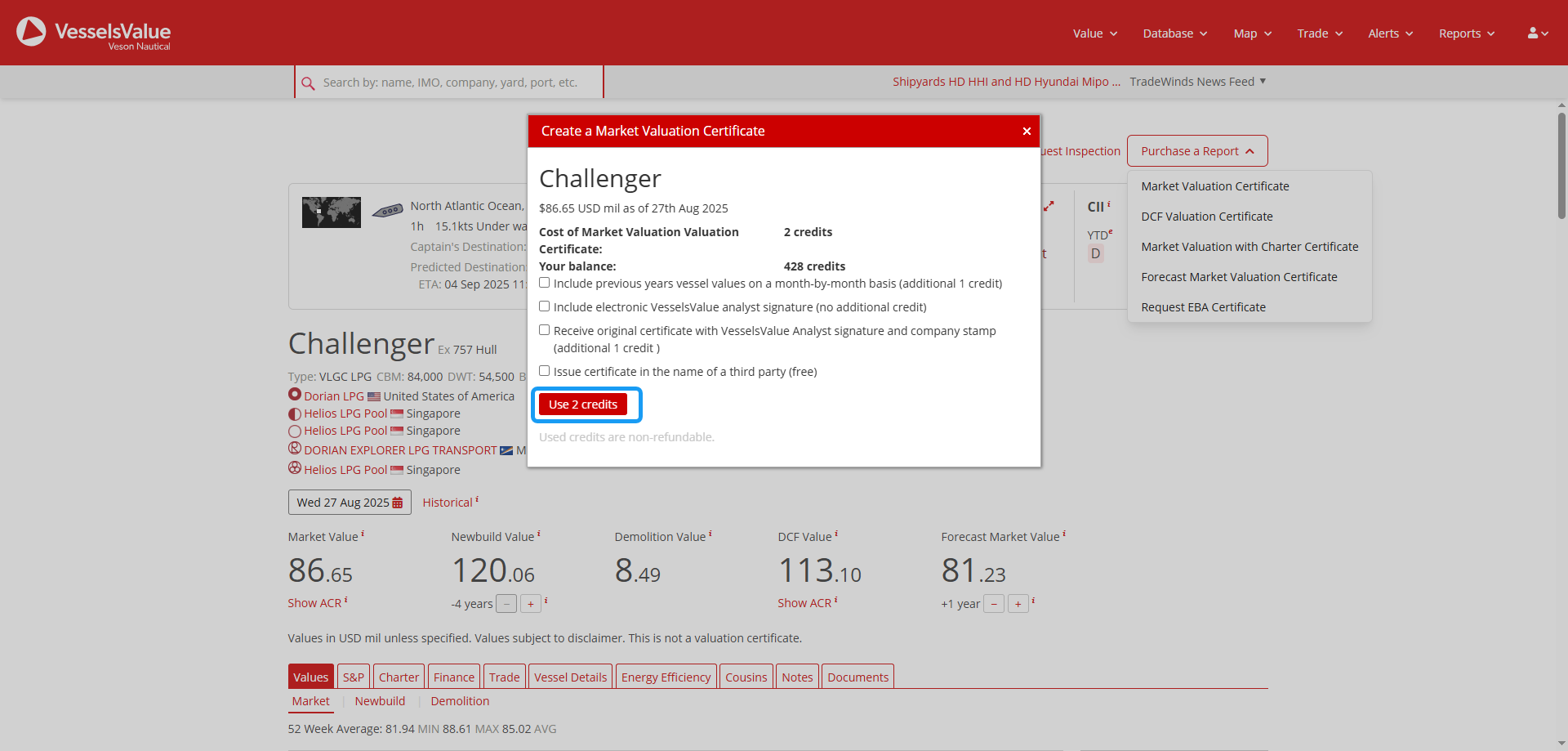1568x751 pixels.
Task: Click the VesselsValue logo icon
Action: coord(31,32)
